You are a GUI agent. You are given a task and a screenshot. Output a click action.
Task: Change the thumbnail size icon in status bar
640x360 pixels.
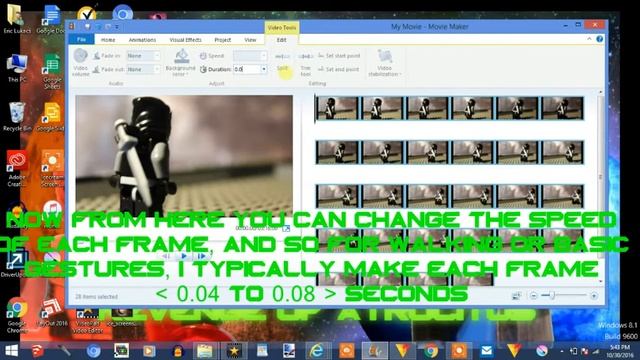[516, 296]
